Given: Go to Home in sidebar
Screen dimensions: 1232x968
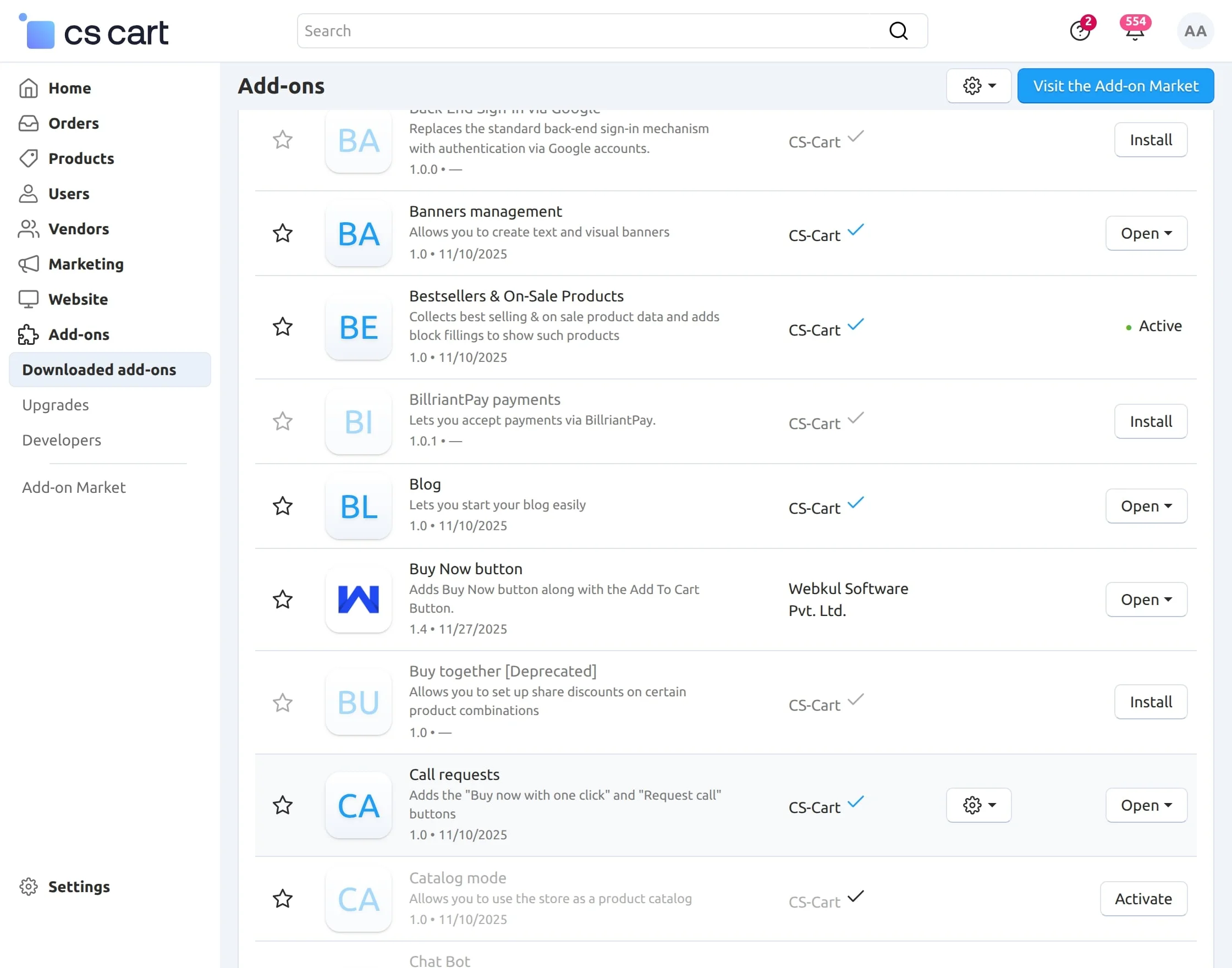Looking at the screenshot, I should (x=69, y=89).
